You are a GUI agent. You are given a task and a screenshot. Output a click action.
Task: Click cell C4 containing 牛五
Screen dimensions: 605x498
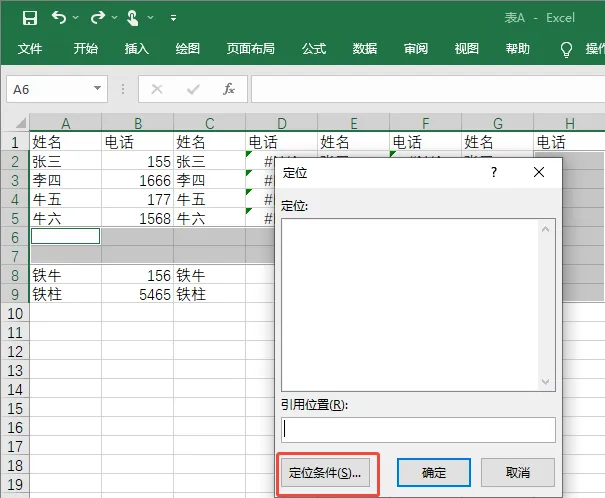coord(210,199)
